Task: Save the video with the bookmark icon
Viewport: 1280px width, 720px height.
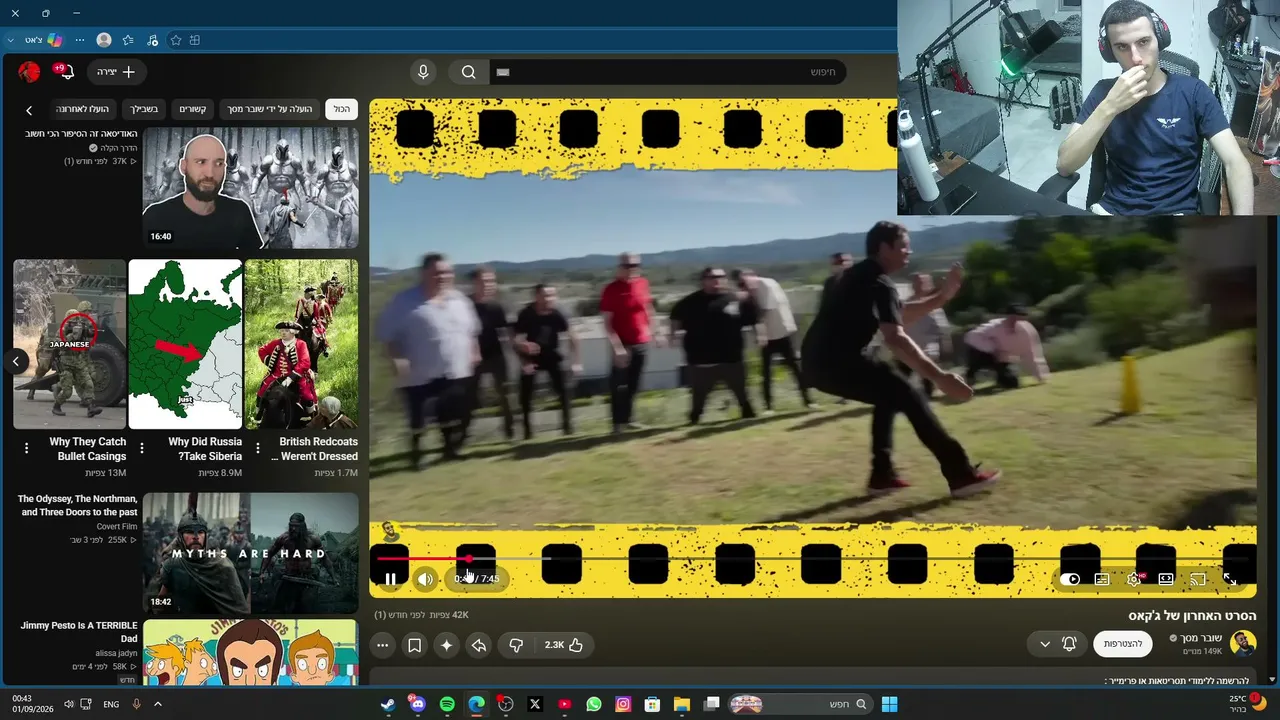Action: coord(414,645)
